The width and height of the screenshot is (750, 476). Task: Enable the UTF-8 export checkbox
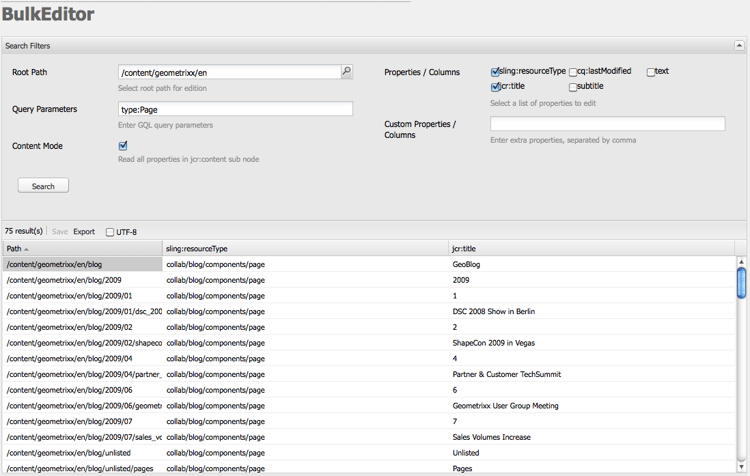click(110, 232)
